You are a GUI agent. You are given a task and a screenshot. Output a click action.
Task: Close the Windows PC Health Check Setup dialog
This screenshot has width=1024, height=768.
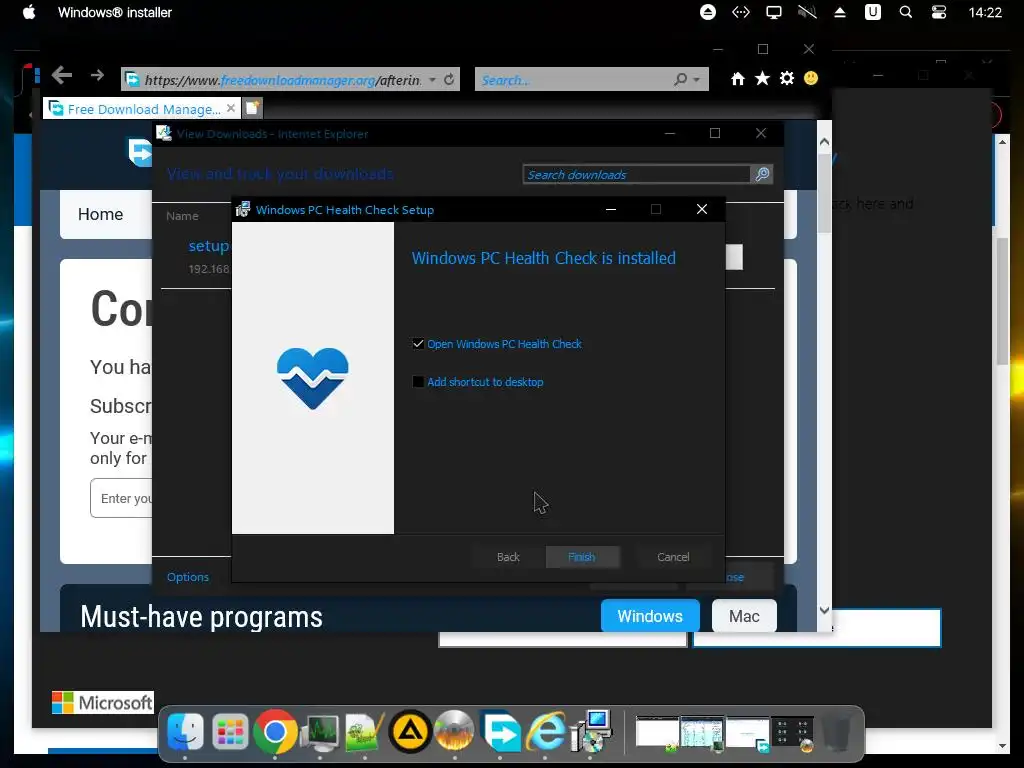pyautogui.click(x=702, y=209)
